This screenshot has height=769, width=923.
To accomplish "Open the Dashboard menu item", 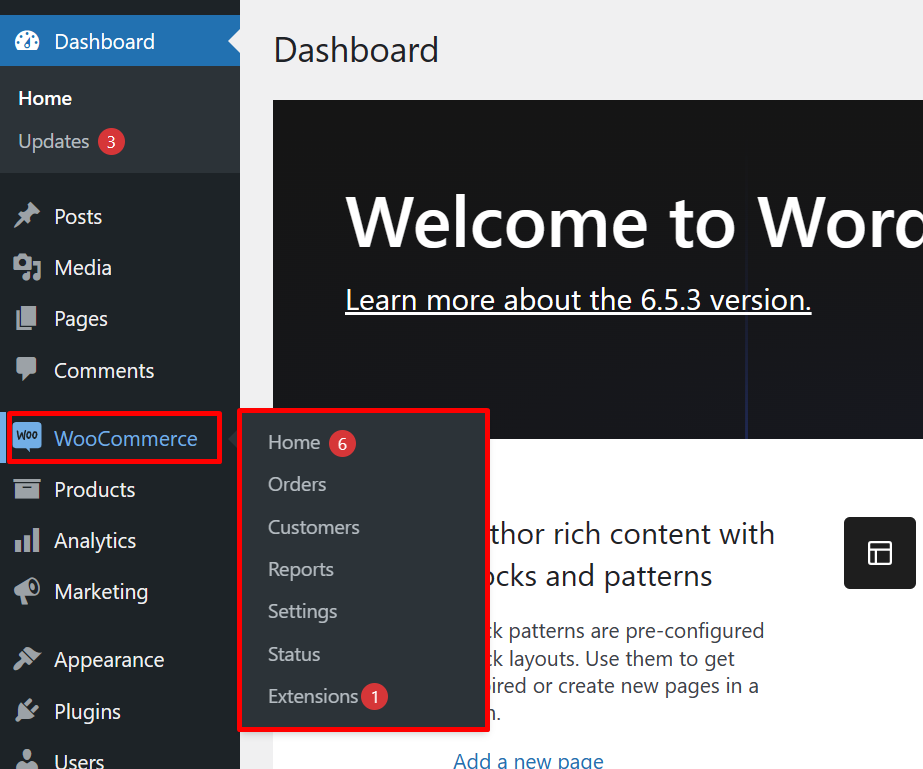I will [120, 41].
